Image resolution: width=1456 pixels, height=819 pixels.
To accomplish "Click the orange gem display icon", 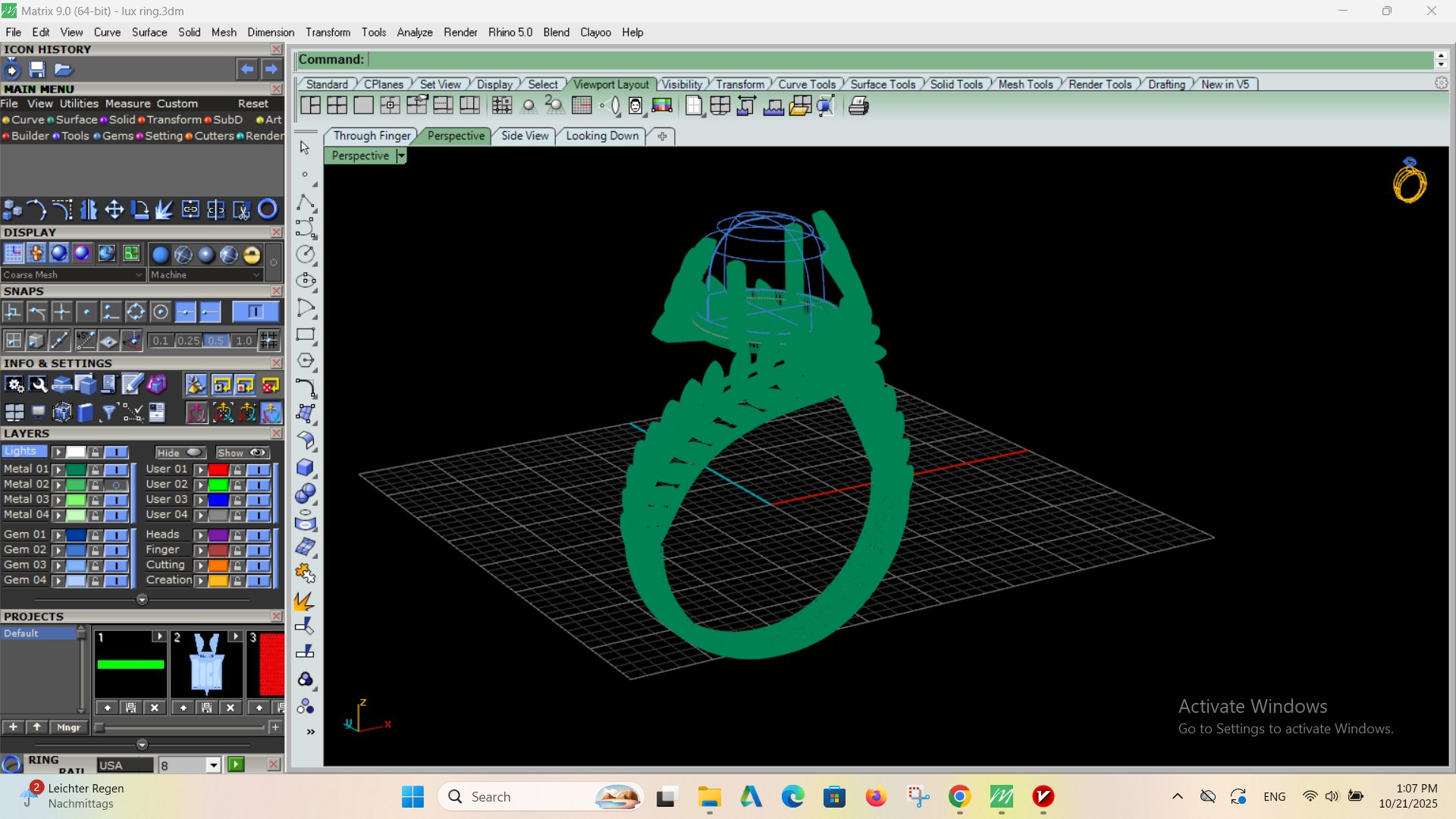I will (36, 254).
